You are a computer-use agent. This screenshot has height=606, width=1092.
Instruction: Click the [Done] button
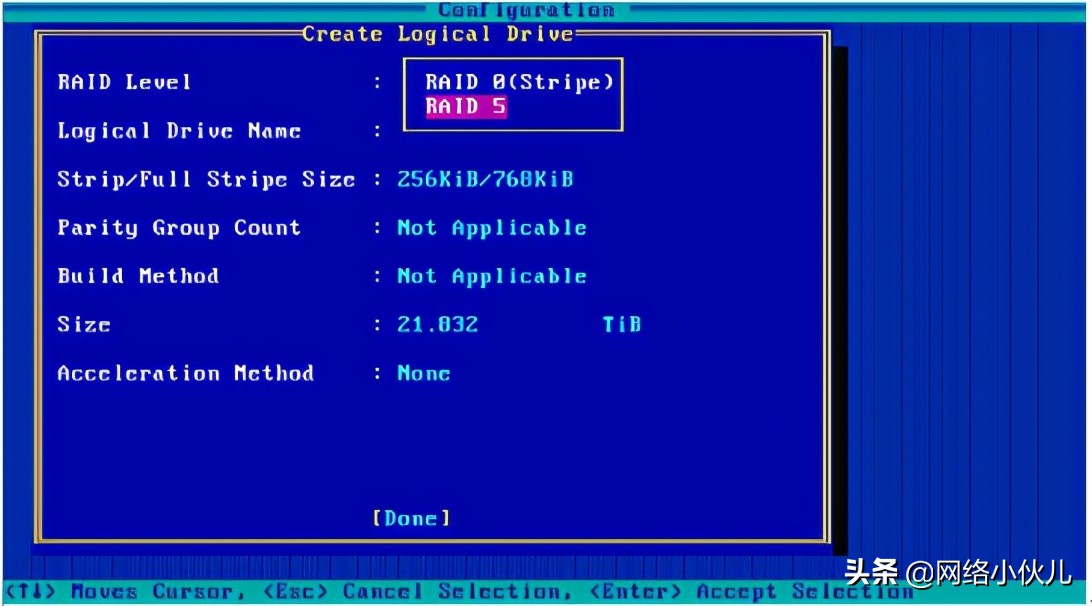tap(412, 518)
